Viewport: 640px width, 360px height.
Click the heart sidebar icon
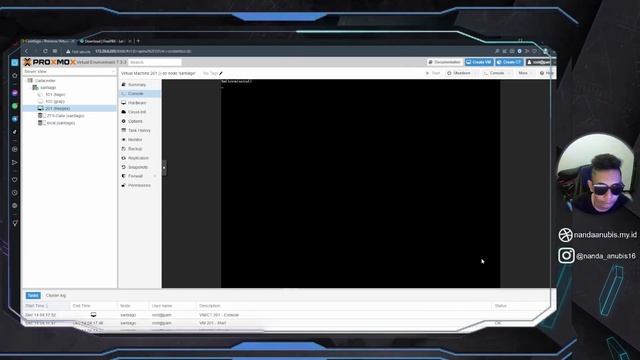coord(15,180)
